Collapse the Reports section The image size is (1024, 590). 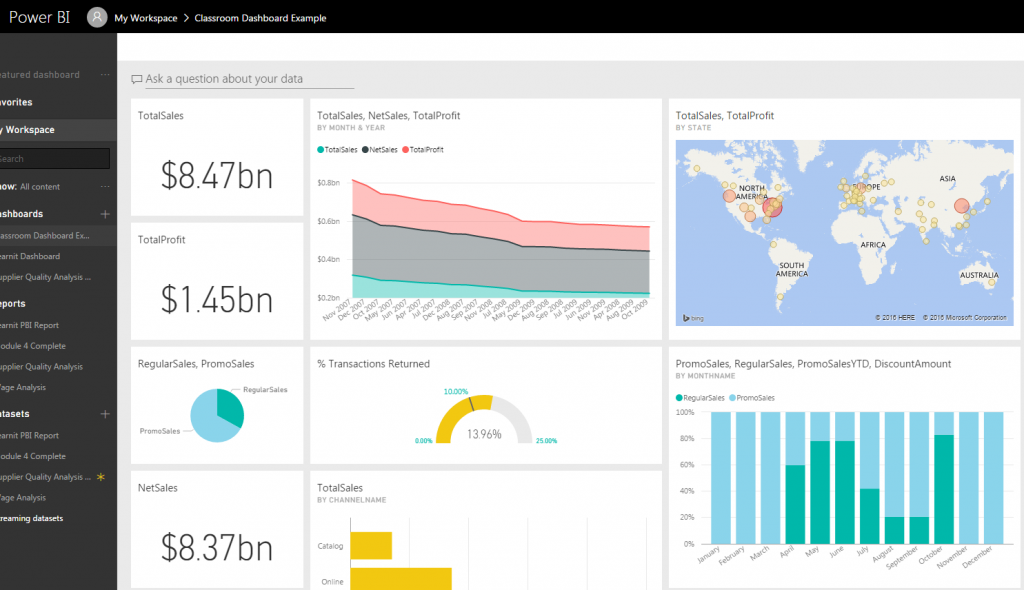(x=20, y=303)
